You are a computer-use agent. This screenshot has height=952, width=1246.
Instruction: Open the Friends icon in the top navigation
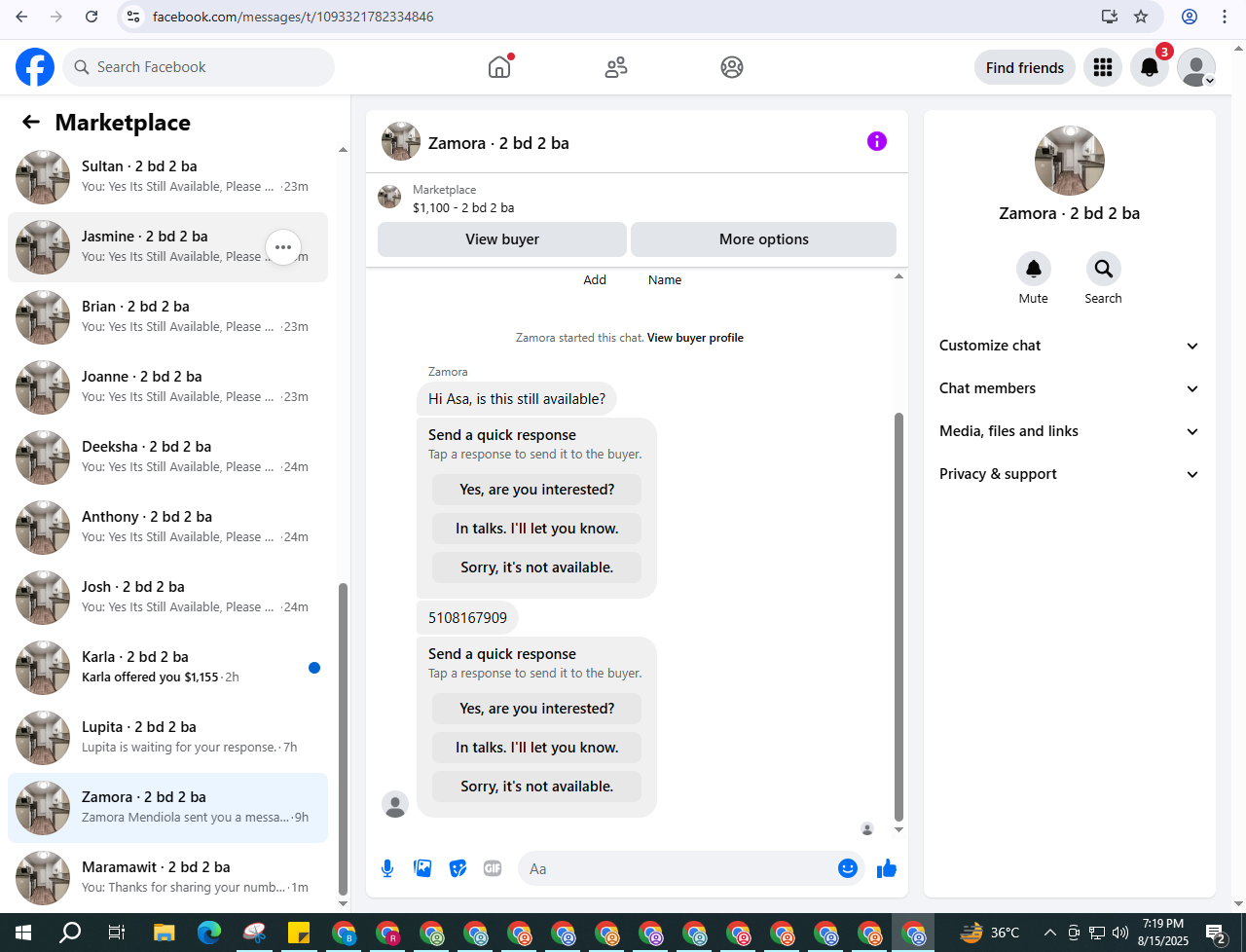616,67
